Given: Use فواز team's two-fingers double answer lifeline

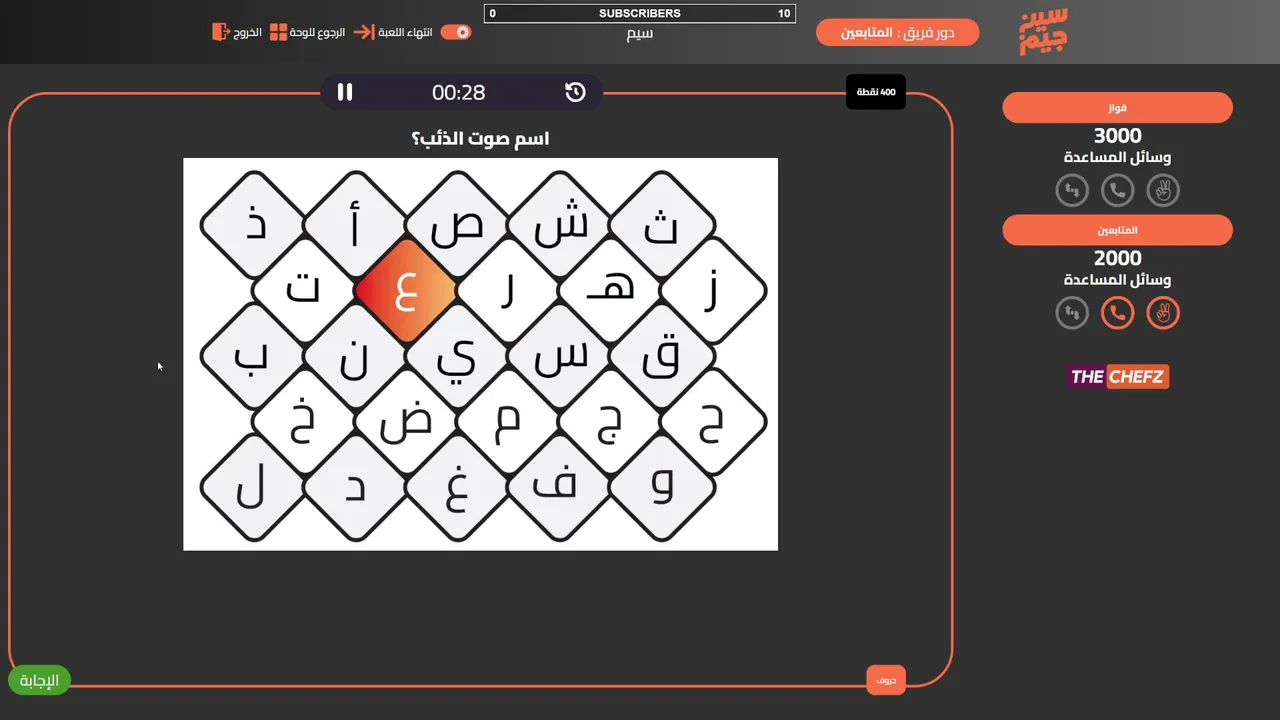Looking at the screenshot, I should pyautogui.click(x=1163, y=190).
